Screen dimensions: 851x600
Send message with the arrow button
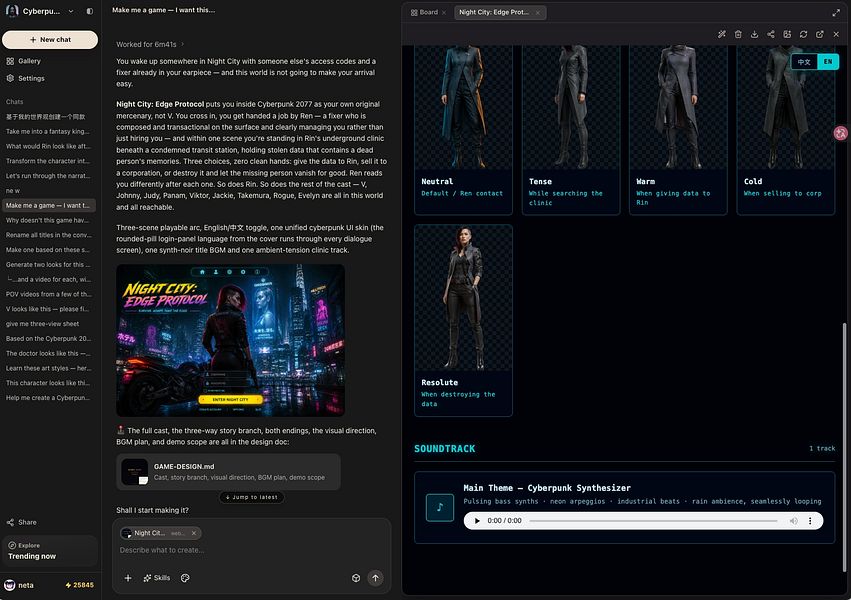pyautogui.click(x=375, y=578)
